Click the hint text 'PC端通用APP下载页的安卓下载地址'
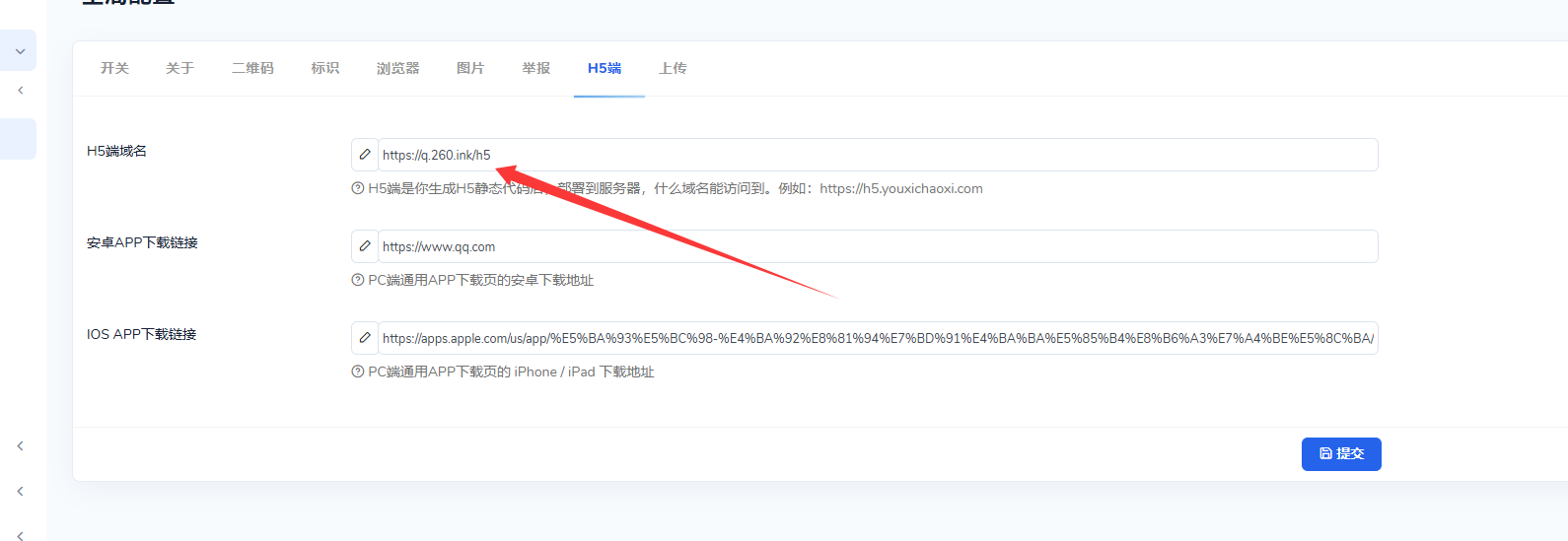Image resolution: width=1568 pixels, height=541 pixels. 480,280
